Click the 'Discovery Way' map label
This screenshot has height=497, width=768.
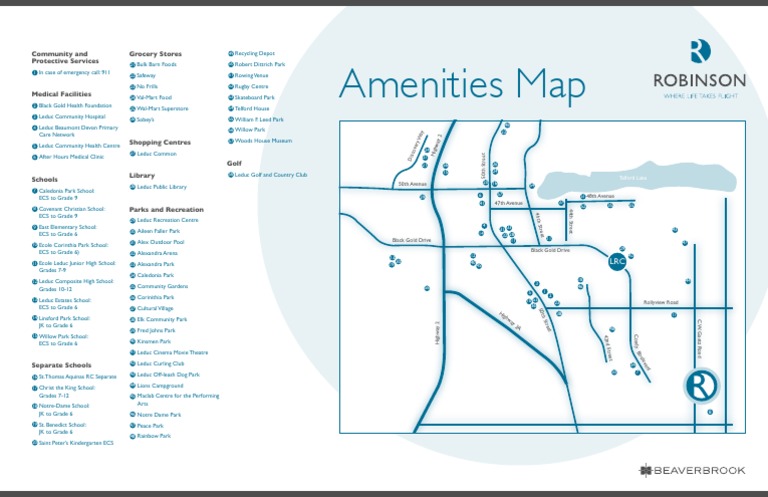click(416, 146)
